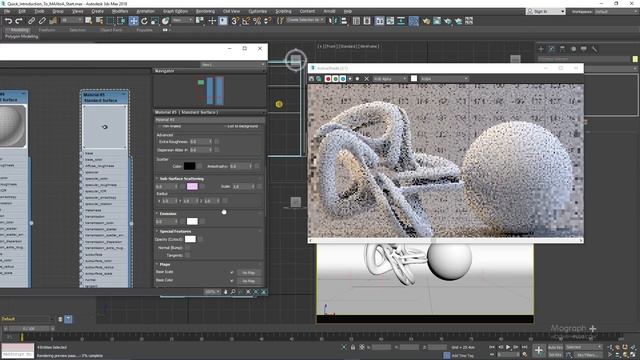640x360 pixels.
Task: Click the Opacity (Cutout) white swatch
Action: coord(190,239)
